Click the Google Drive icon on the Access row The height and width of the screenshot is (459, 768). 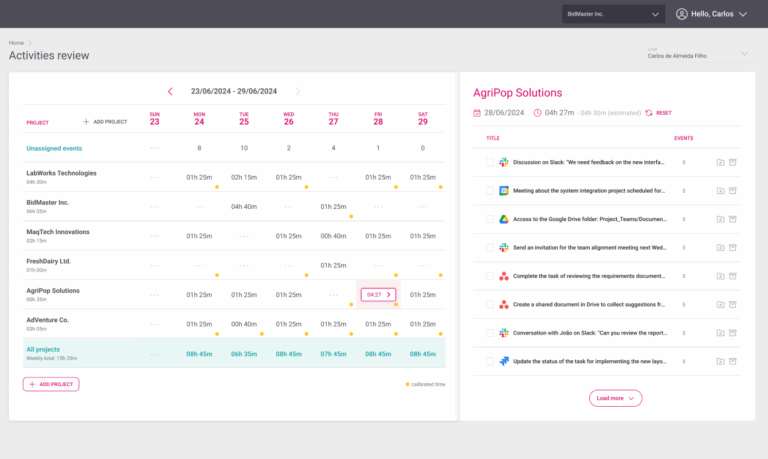pos(504,219)
